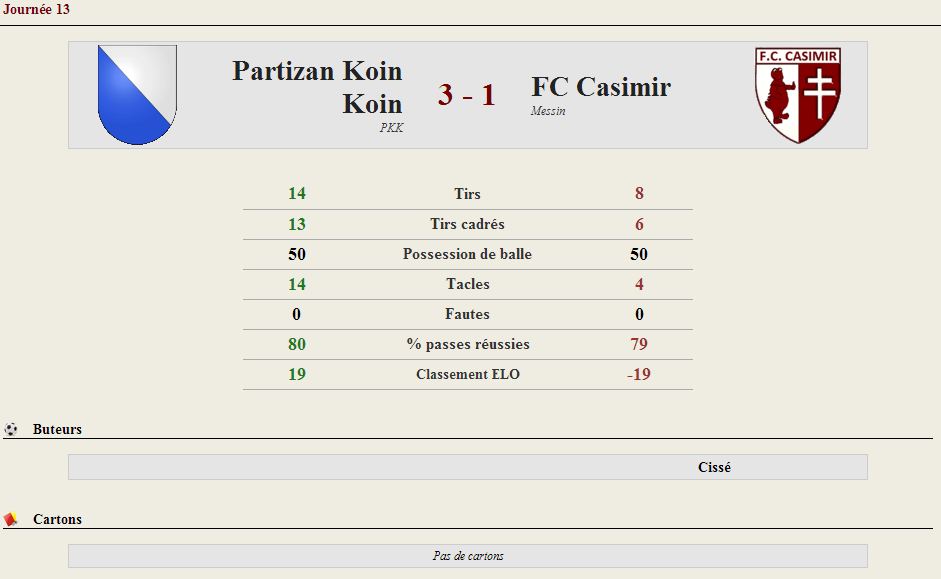Click the F.C. Casimir club crest
Image resolution: width=941 pixels, height=579 pixels.
click(798, 95)
